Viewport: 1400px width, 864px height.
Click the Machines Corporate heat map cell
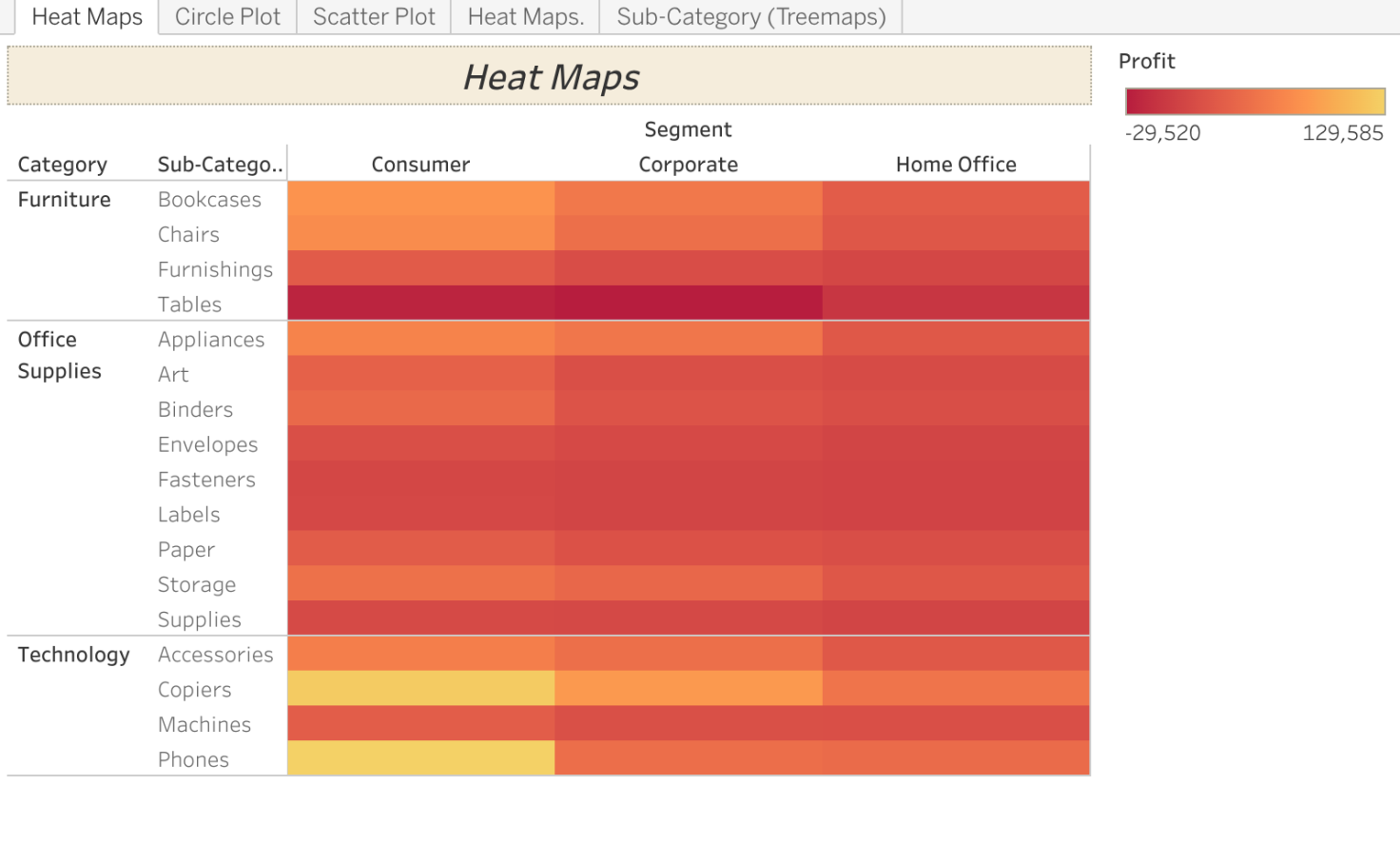pyautogui.click(x=688, y=724)
